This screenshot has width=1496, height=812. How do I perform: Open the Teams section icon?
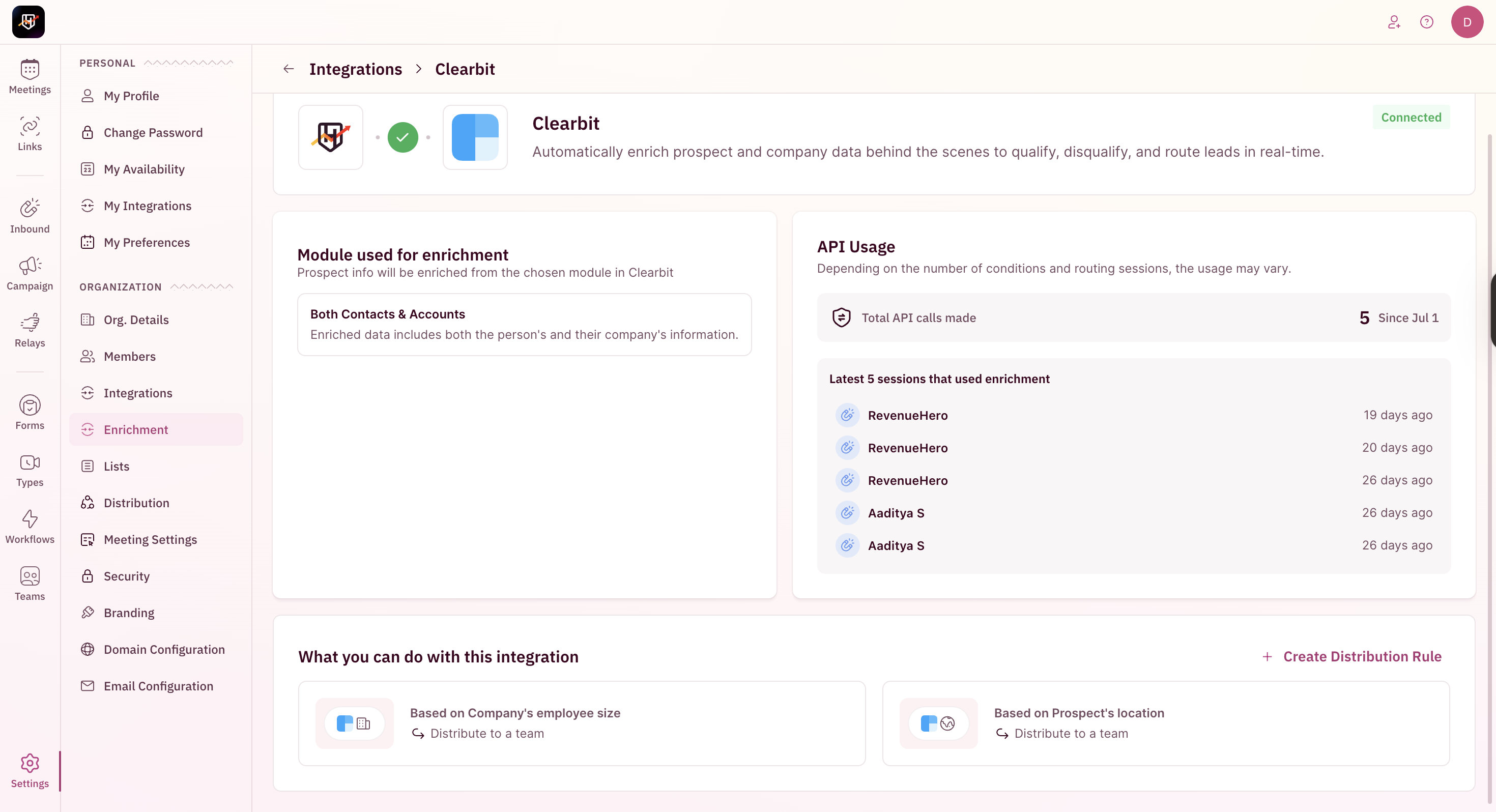pyautogui.click(x=30, y=576)
